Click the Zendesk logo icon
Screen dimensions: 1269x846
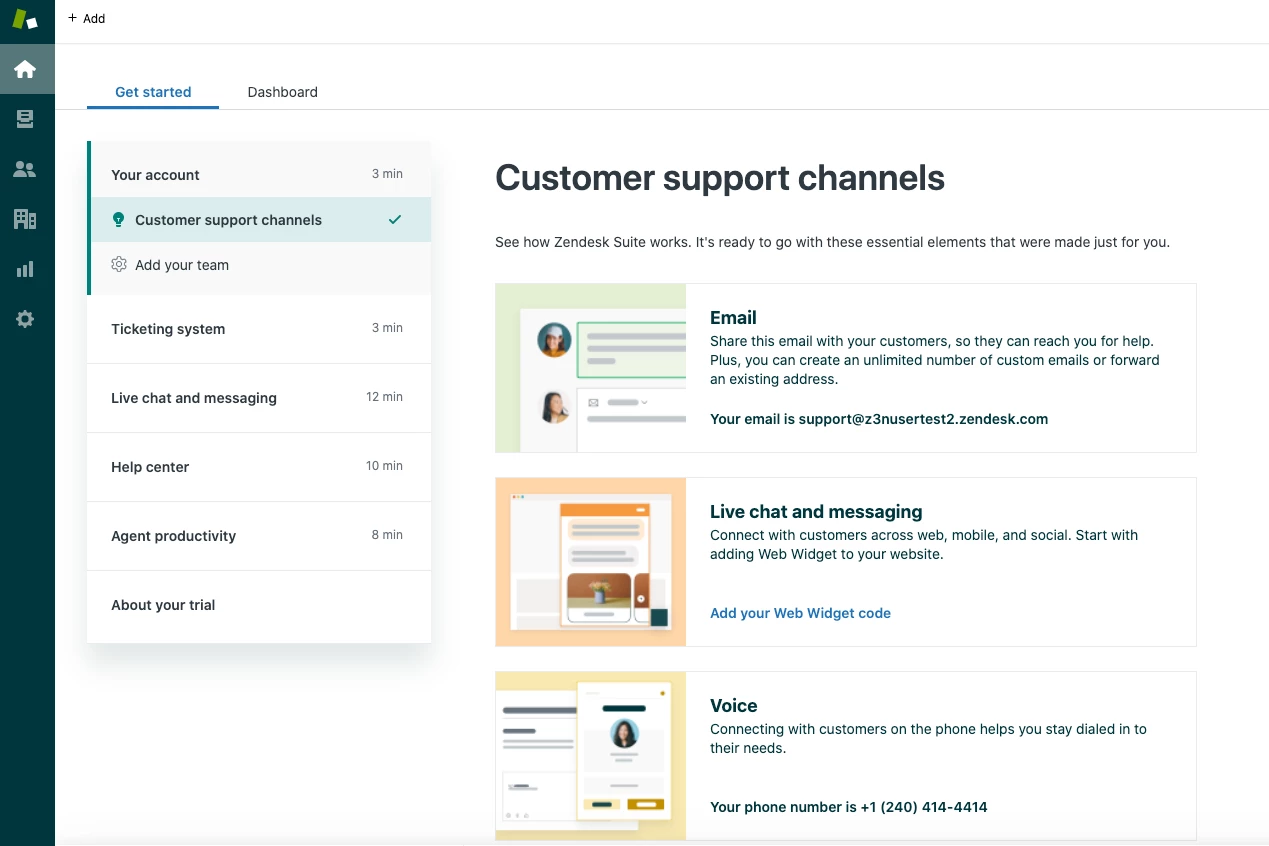(x=25, y=19)
